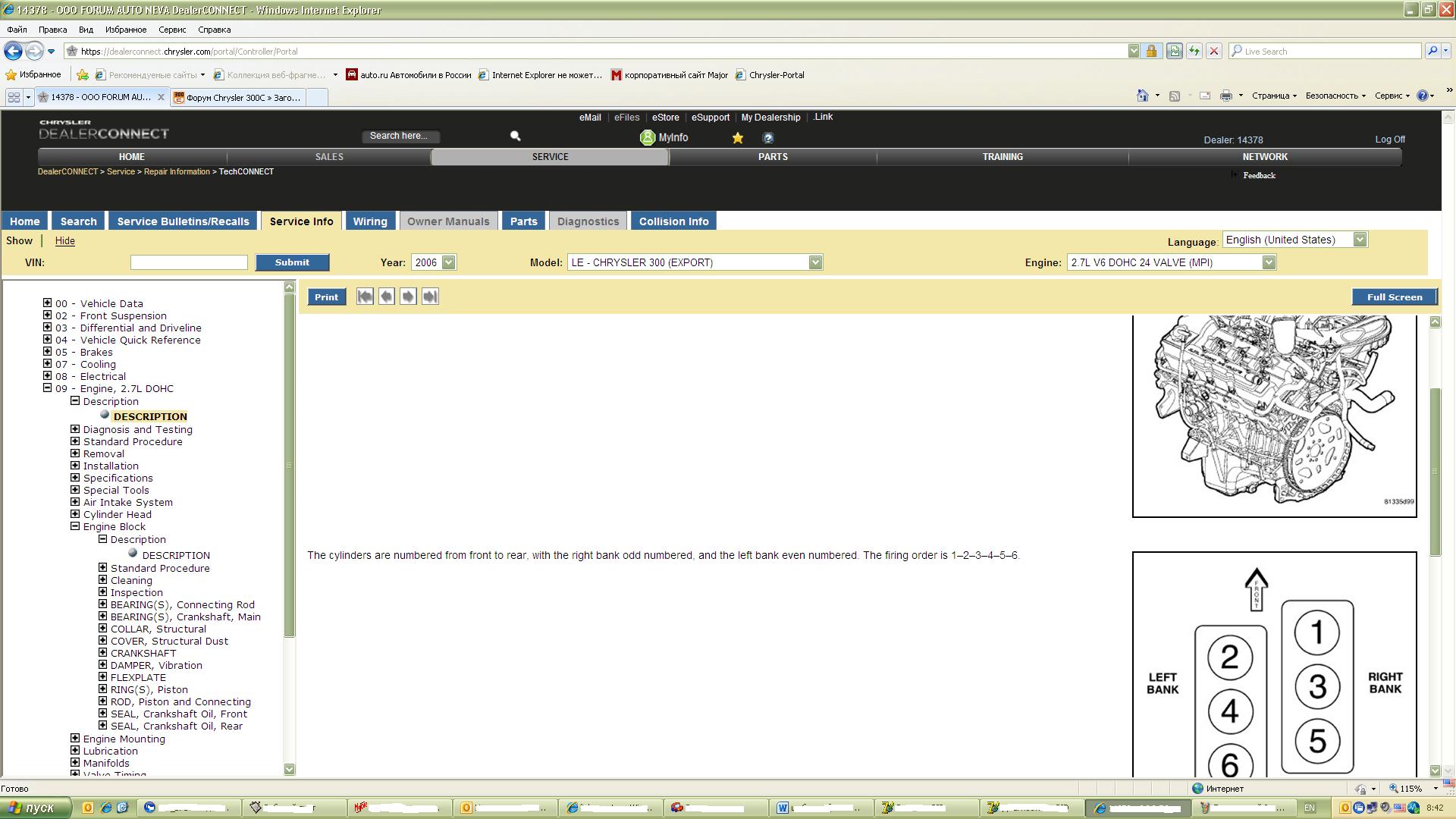
Task: Click the favorites star icon in DealerConnect header
Action: (x=738, y=138)
